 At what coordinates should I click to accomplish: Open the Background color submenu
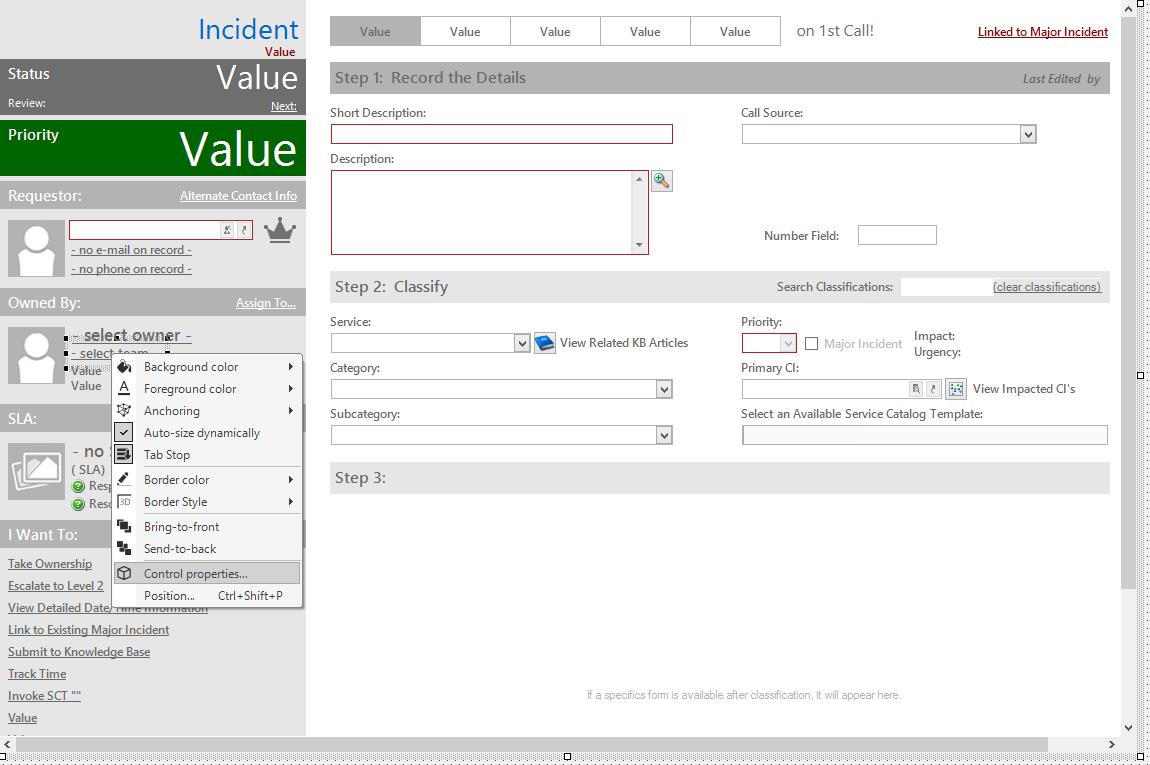pyautogui.click(x=191, y=367)
